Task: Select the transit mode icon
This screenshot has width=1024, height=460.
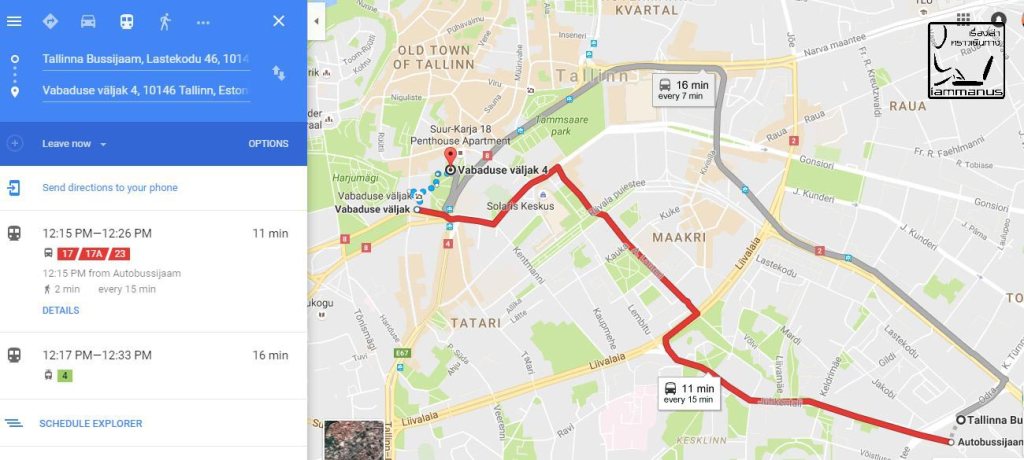Action: click(126, 21)
